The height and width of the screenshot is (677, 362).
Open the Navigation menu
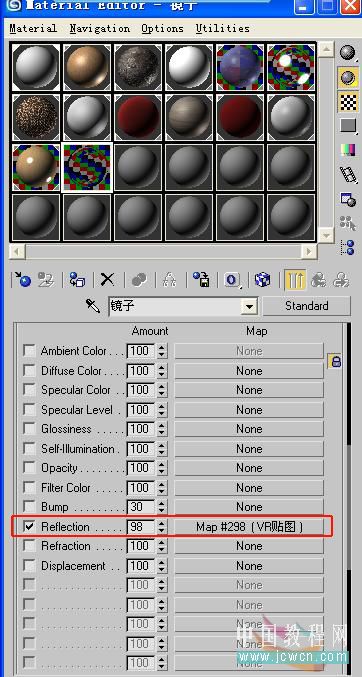click(x=100, y=29)
